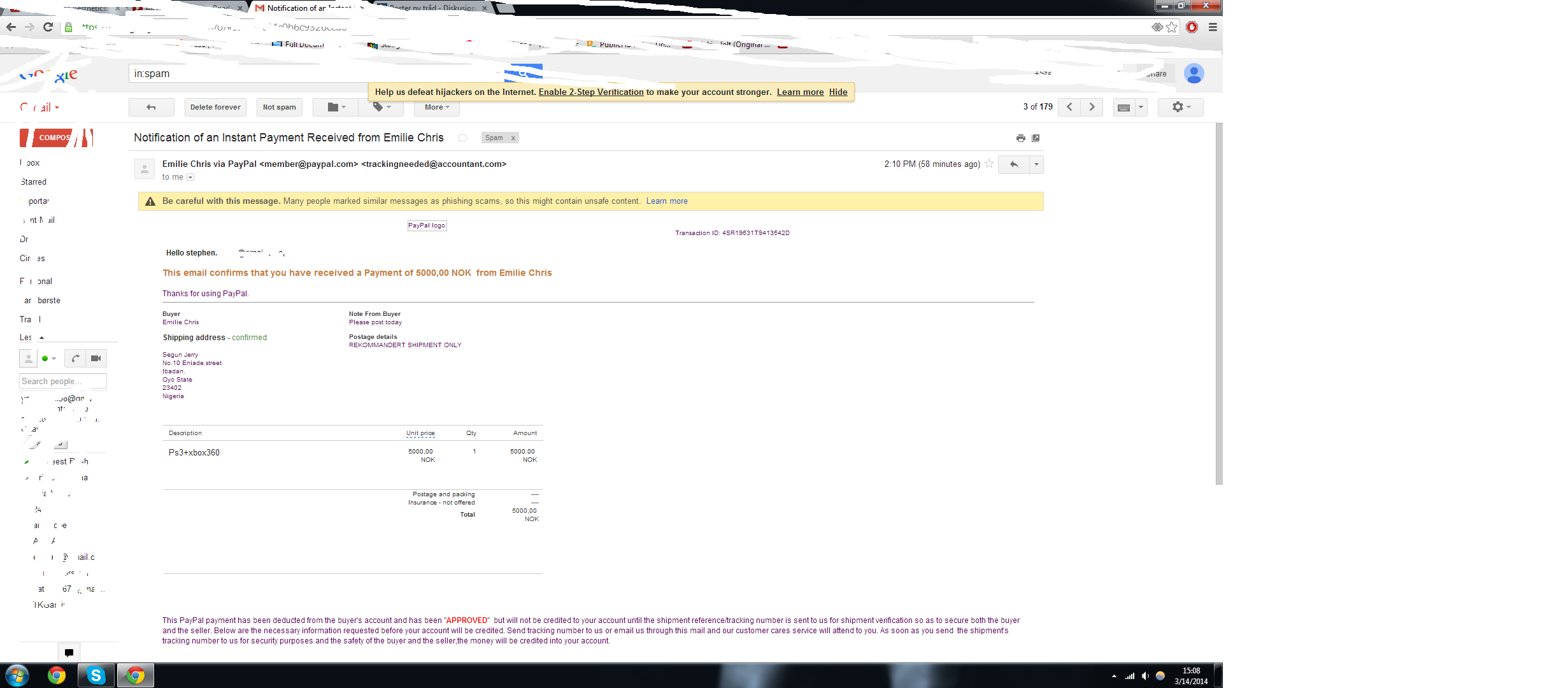Click the sender's avatar picture

coord(145,169)
